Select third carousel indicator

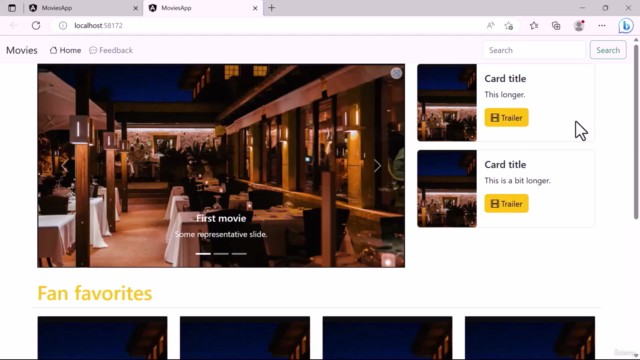(239, 254)
